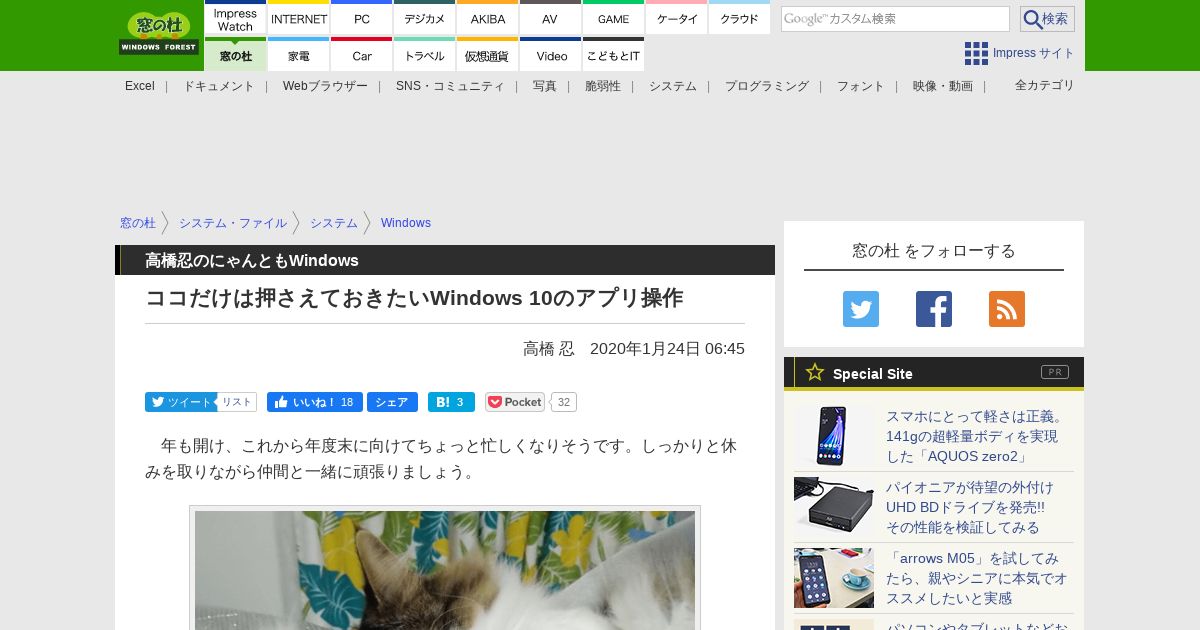Open the Impress Watch tab

[x=235, y=19]
